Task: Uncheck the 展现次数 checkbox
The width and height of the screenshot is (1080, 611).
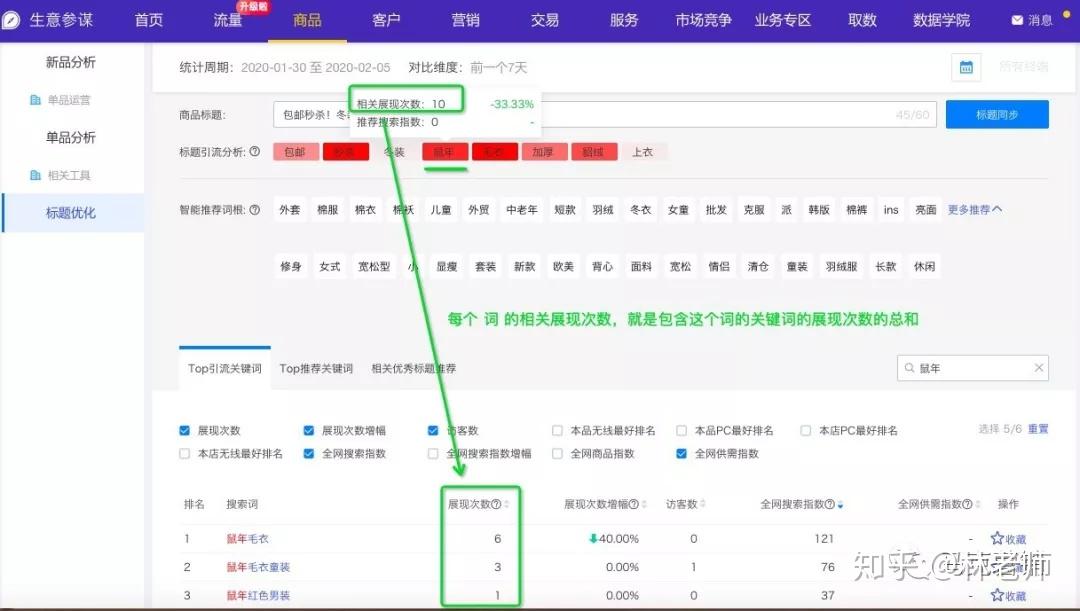Action: click(x=184, y=431)
